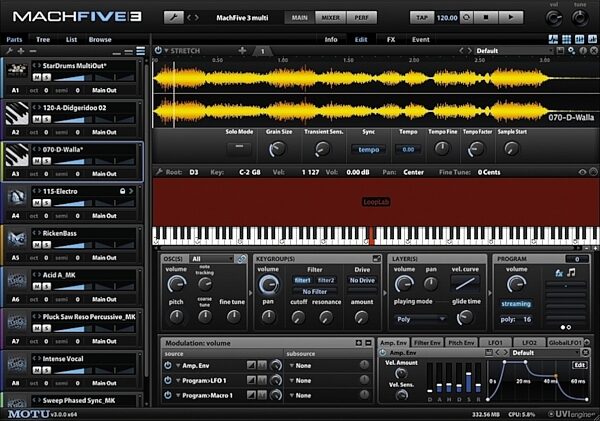Click the link icon in the OSC(S) panel

[241, 259]
